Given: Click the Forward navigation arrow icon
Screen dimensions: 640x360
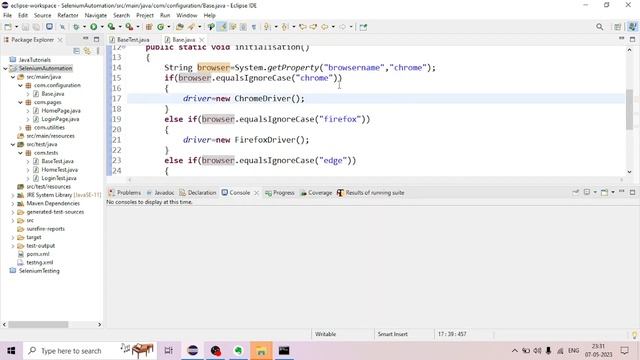Looking at the screenshot, I should pos(343,27).
